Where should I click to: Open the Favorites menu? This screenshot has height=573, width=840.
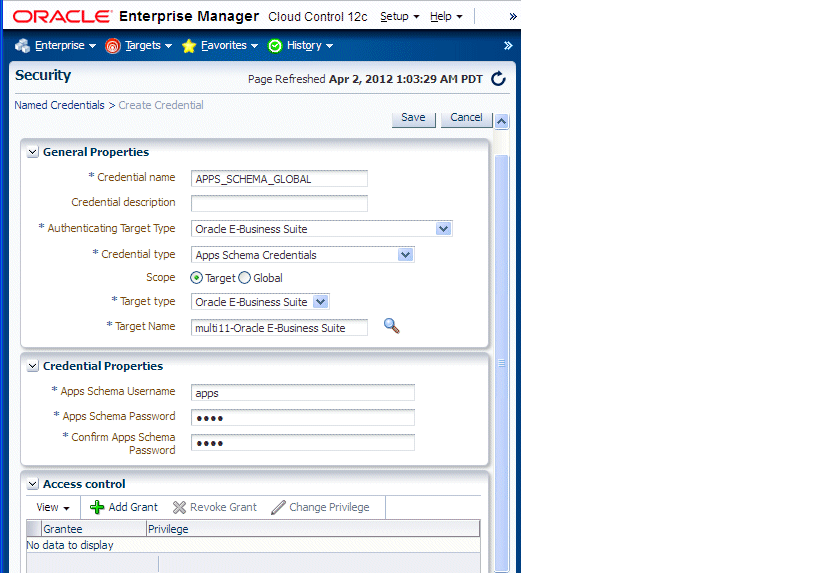tap(229, 46)
